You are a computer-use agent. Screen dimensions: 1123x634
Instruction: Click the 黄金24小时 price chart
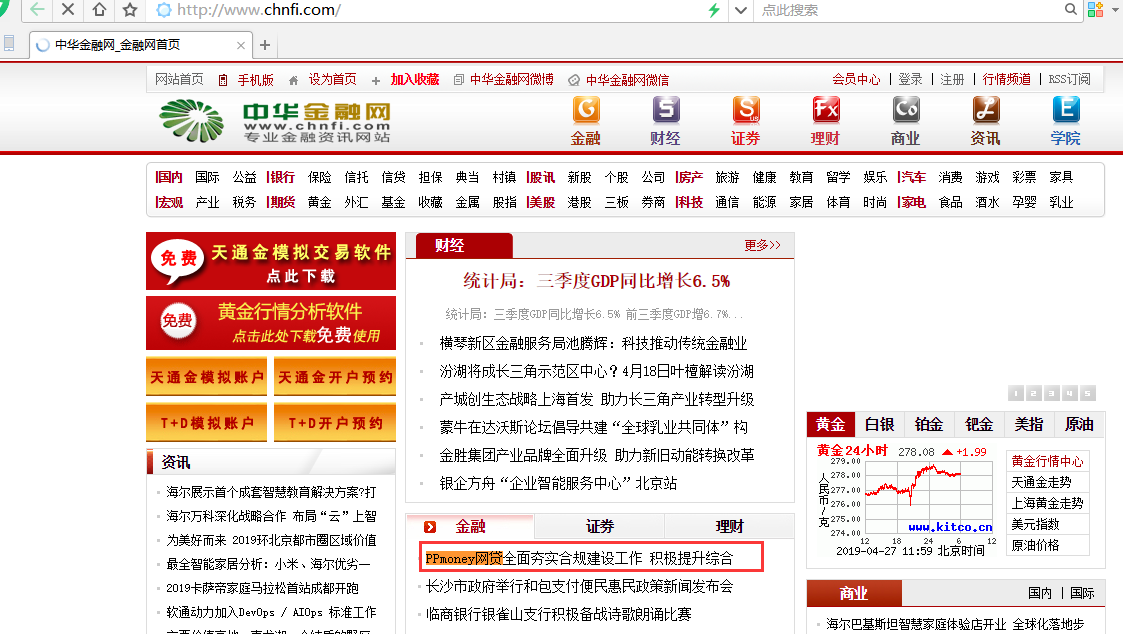[x=907, y=500]
